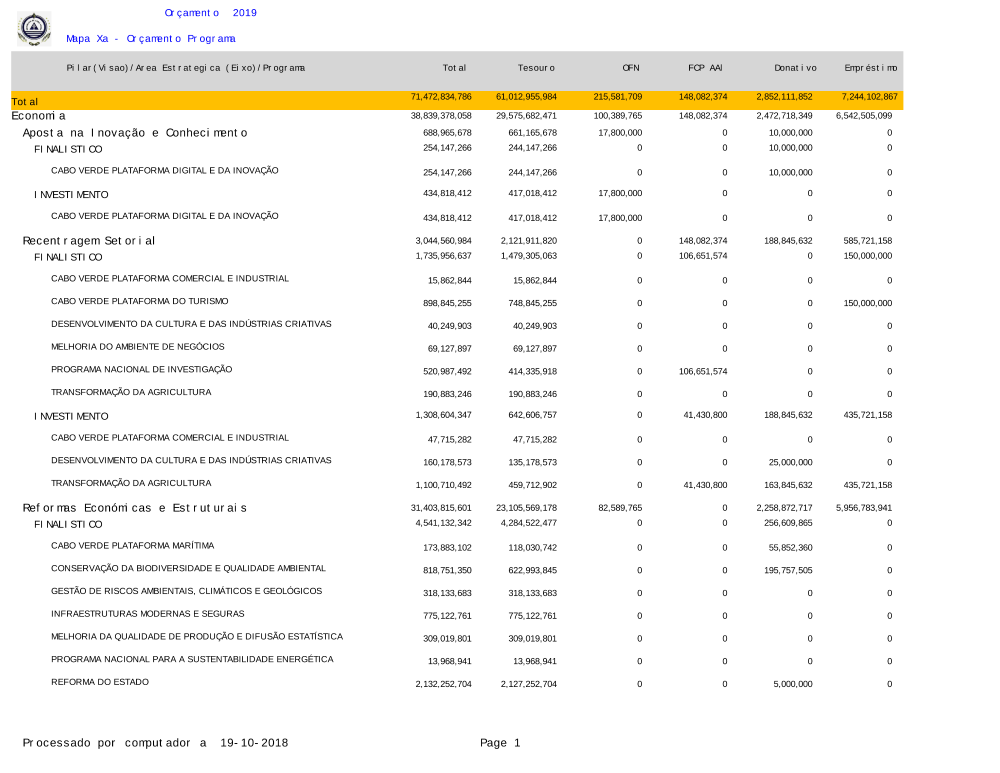The image size is (1000, 773).
Task: Select PROGRAMA NACIONAL DE INVESTIGAÇÃO row
Action: (141, 369)
